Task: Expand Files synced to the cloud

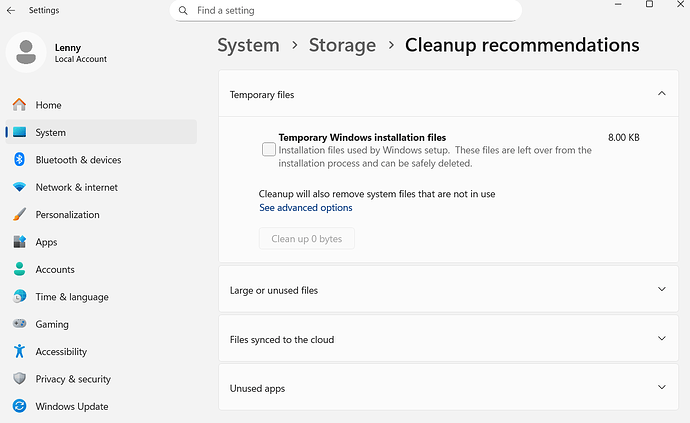Action: [x=661, y=339]
